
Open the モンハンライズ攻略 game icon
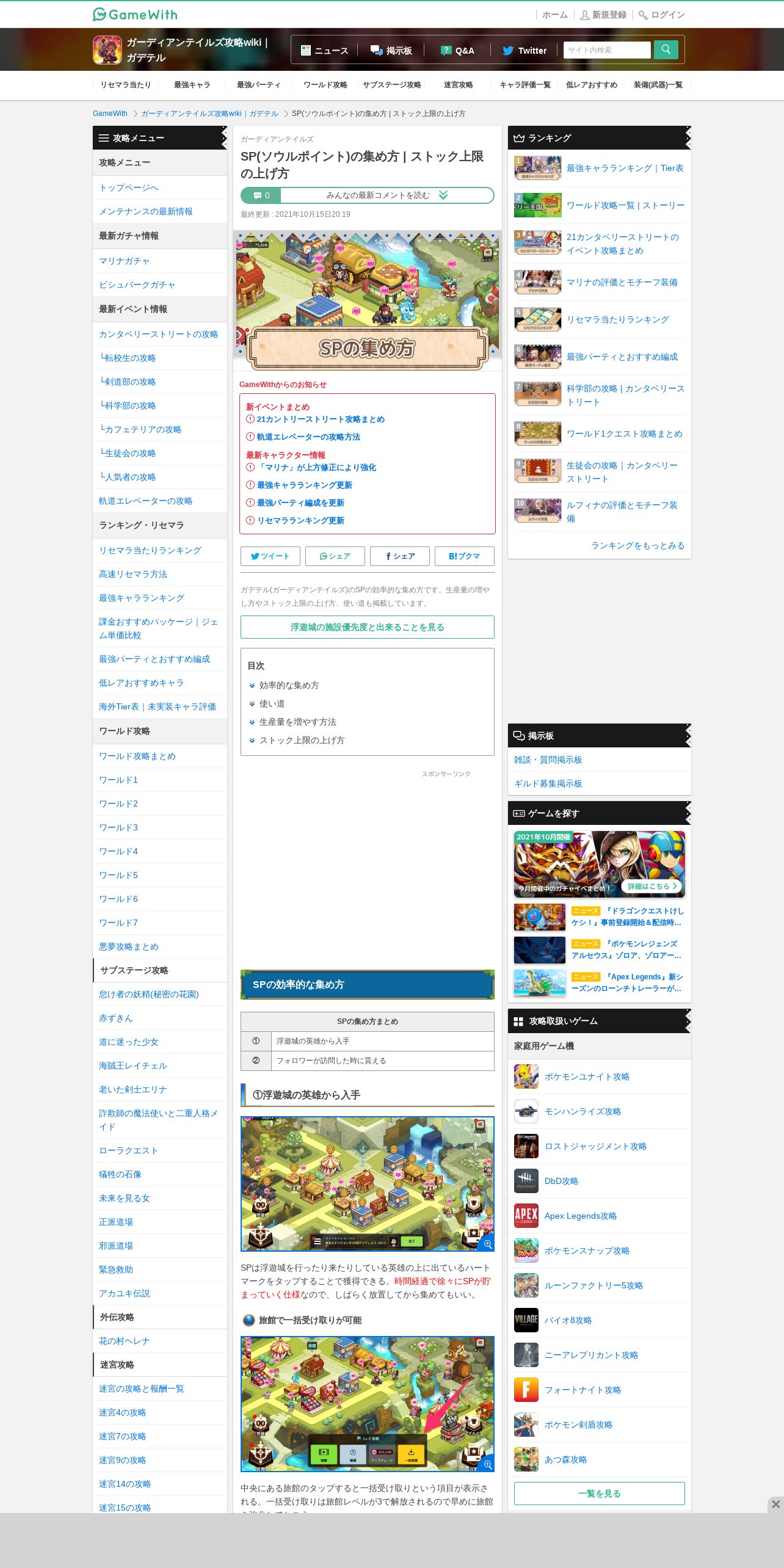click(x=526, y=1111)
